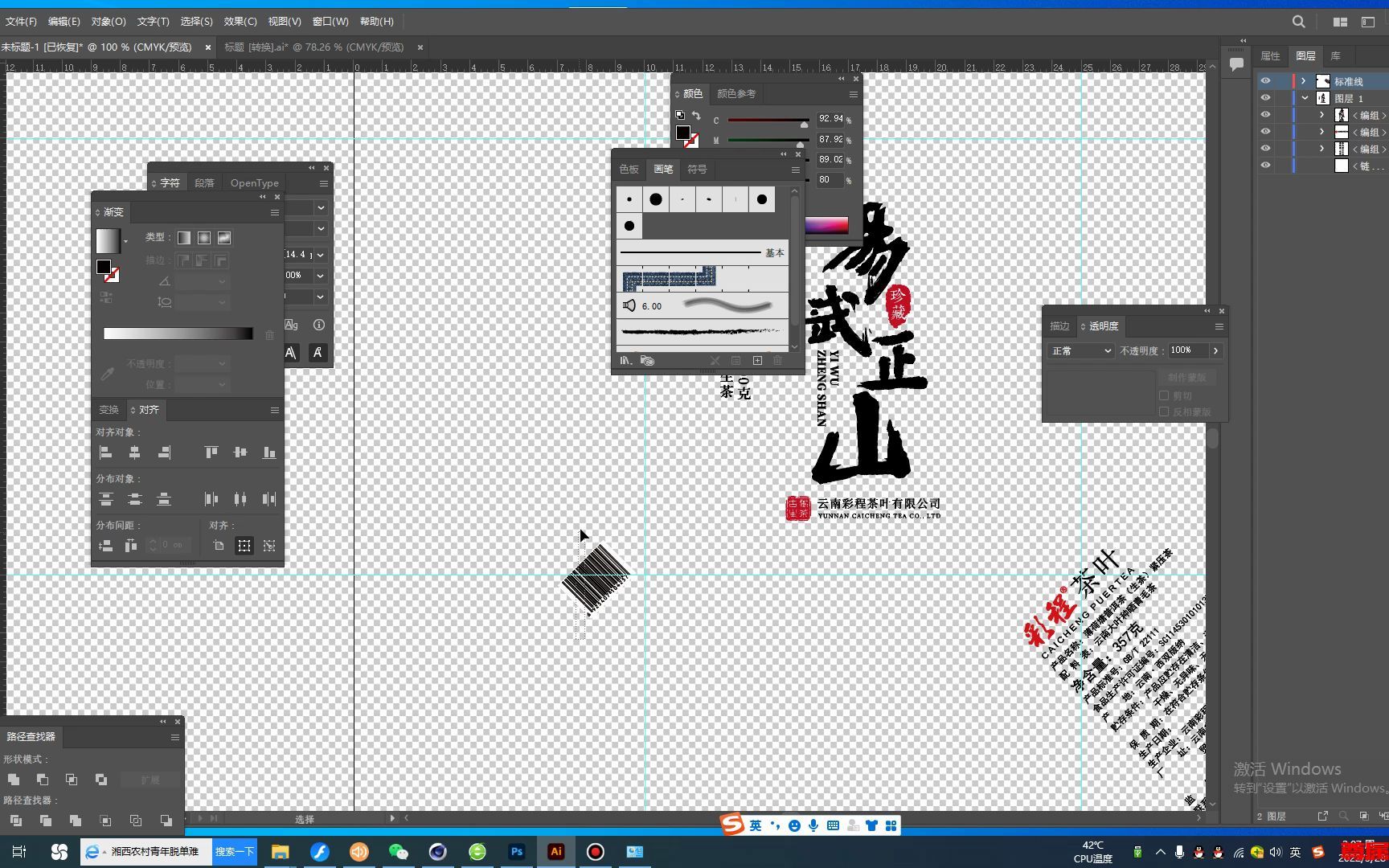Open brush libraries menu icon in Brushes panel
Viewport: 1389px width, 868px height.
click(625, 361)
